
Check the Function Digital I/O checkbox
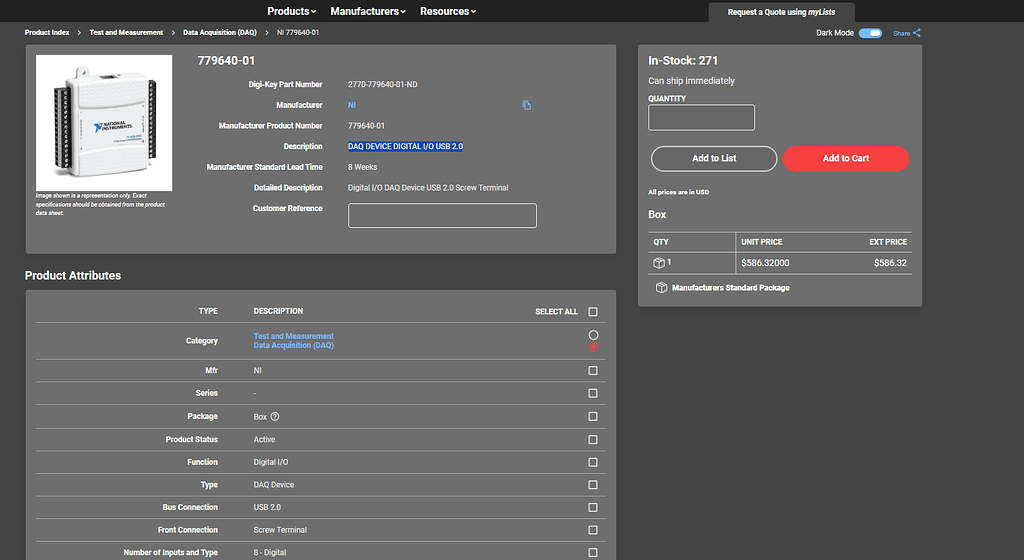click(593, 462)
